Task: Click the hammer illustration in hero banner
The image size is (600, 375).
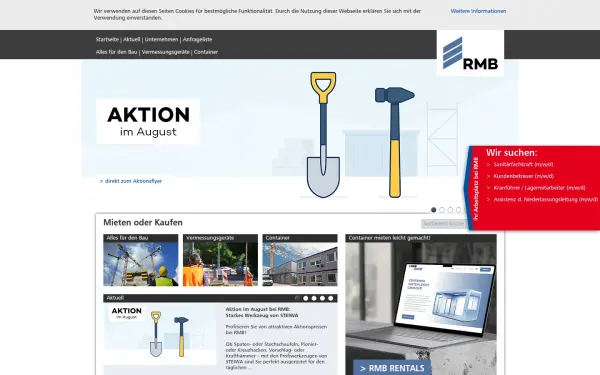Action: (395, 142)
